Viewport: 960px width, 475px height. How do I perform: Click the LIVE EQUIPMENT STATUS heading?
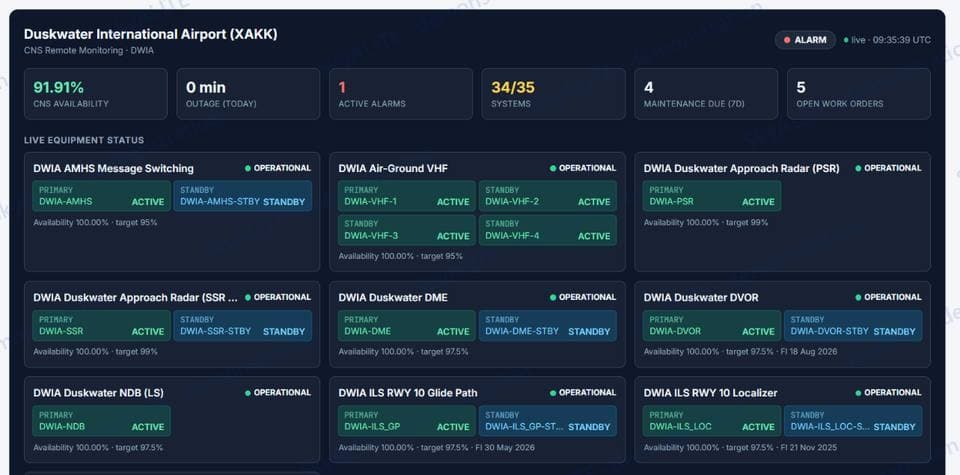84,140
